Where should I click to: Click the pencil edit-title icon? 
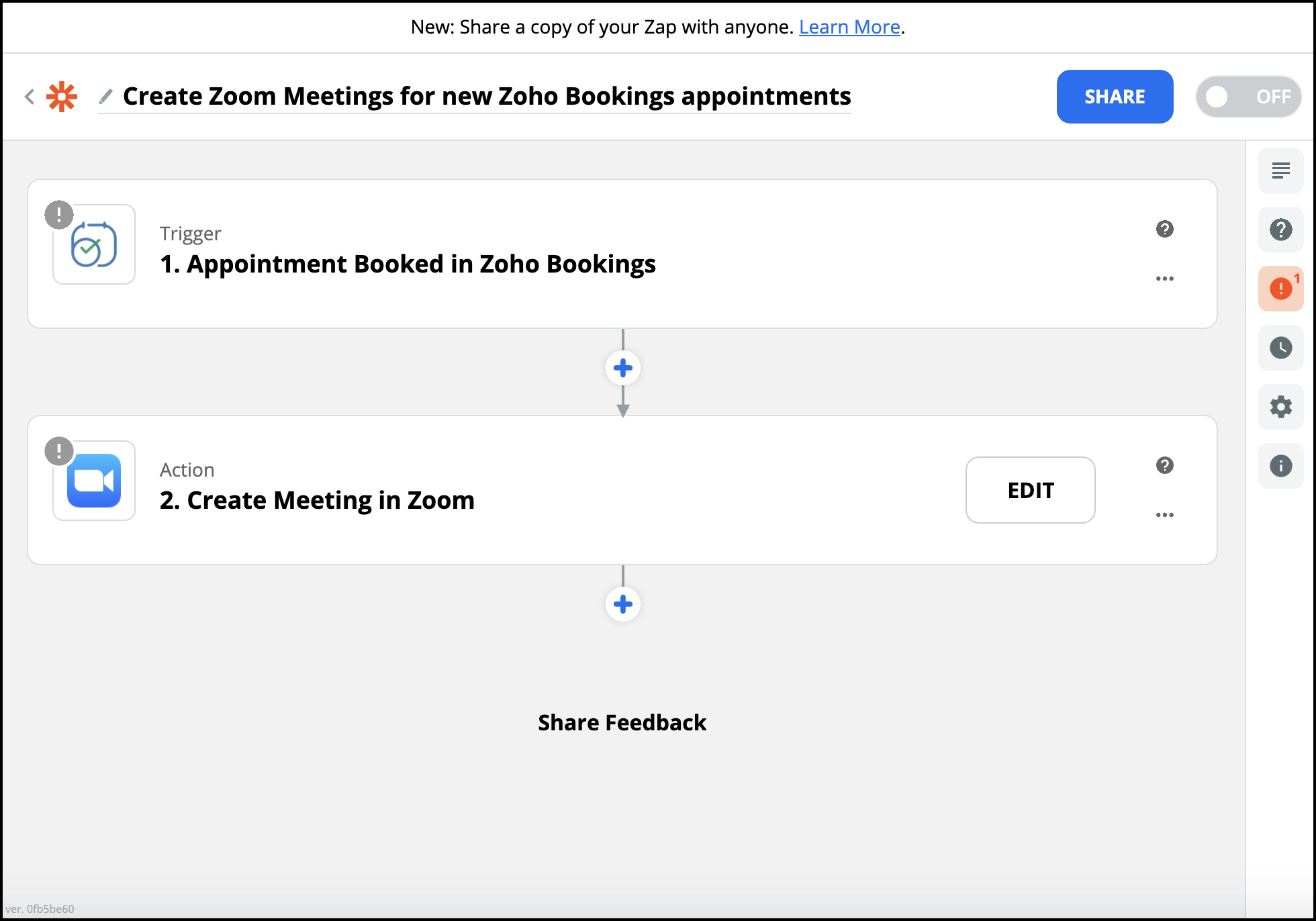pos(105,97)
